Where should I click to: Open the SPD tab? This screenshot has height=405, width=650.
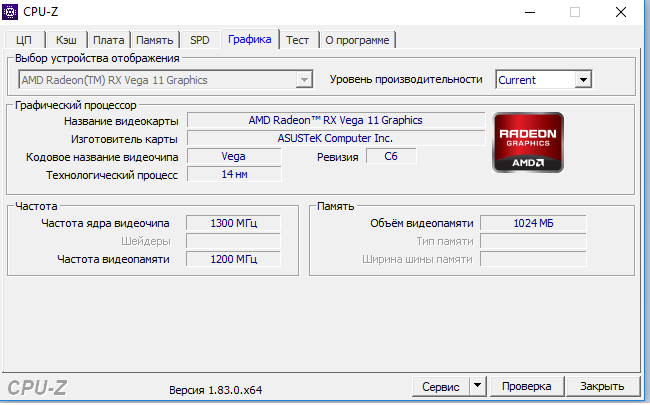[200, 40]
